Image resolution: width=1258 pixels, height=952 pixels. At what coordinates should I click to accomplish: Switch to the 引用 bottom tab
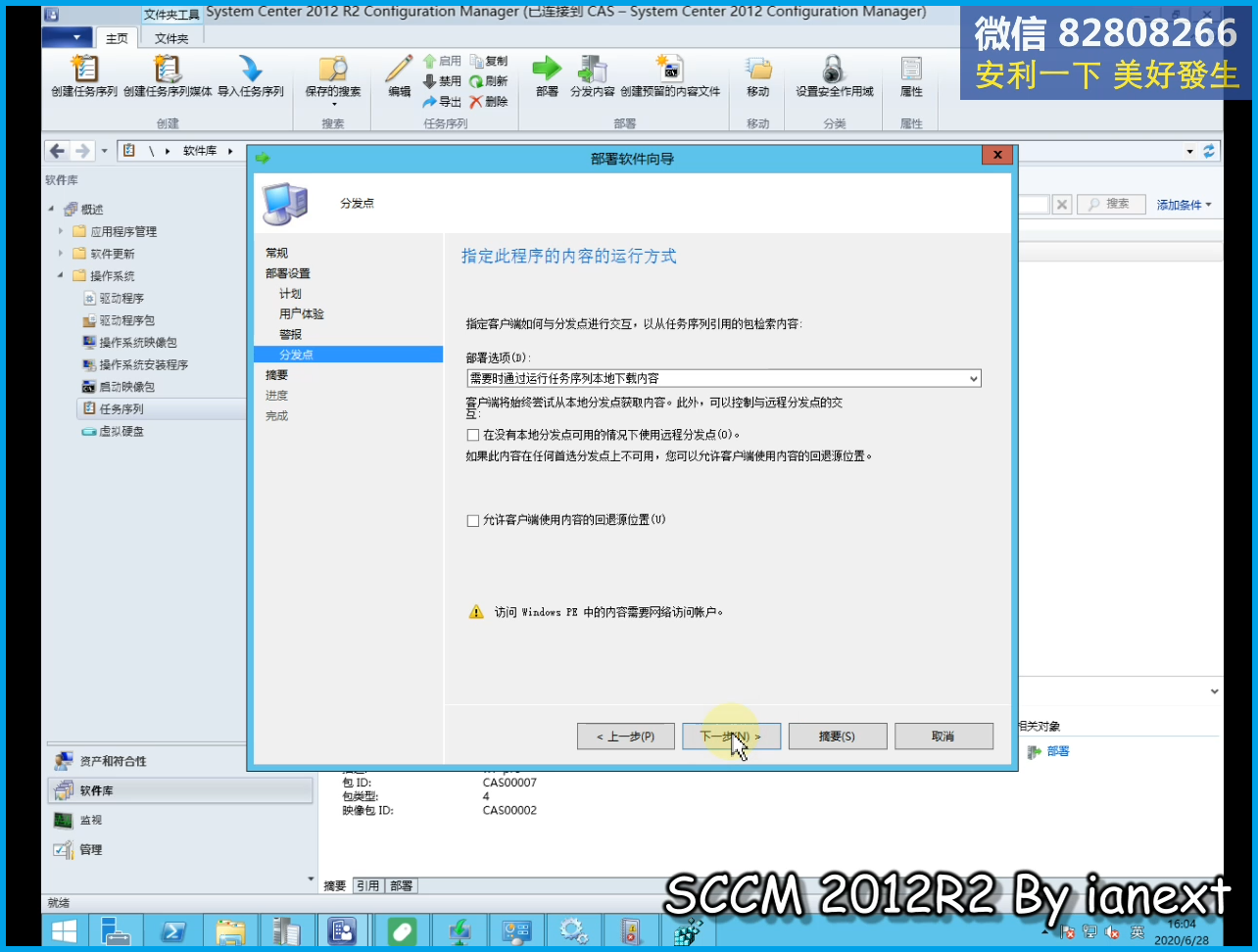pos(367,885)
